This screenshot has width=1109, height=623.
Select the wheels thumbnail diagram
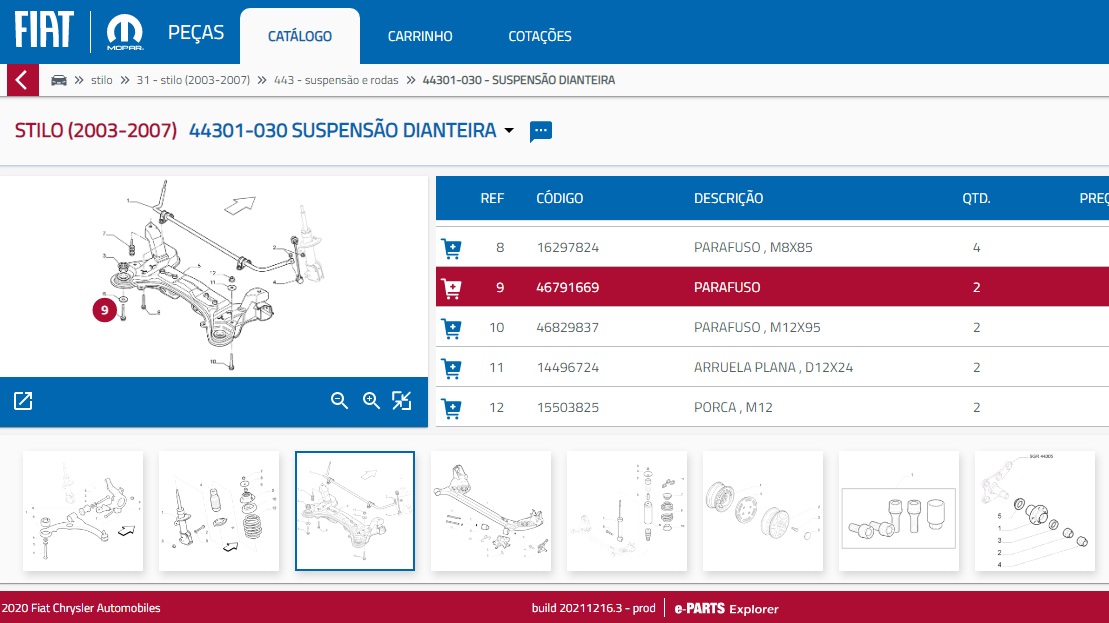click(762, 511)
